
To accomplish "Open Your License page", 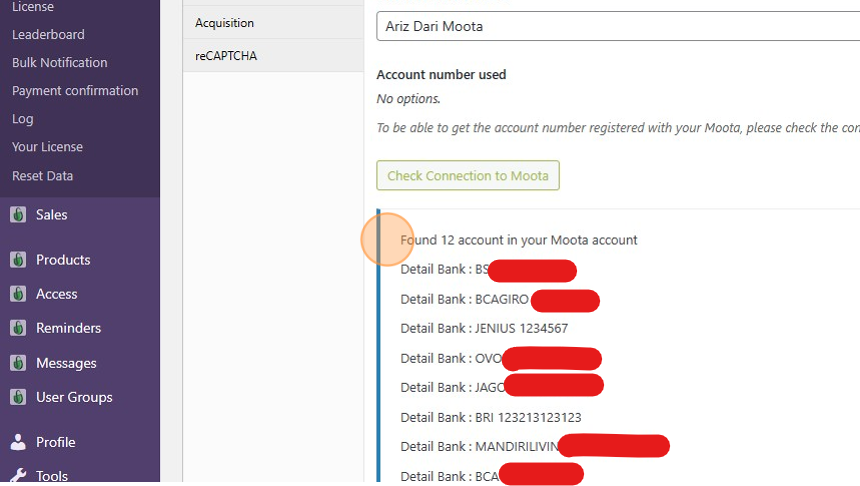I will [x=47, y=147].
